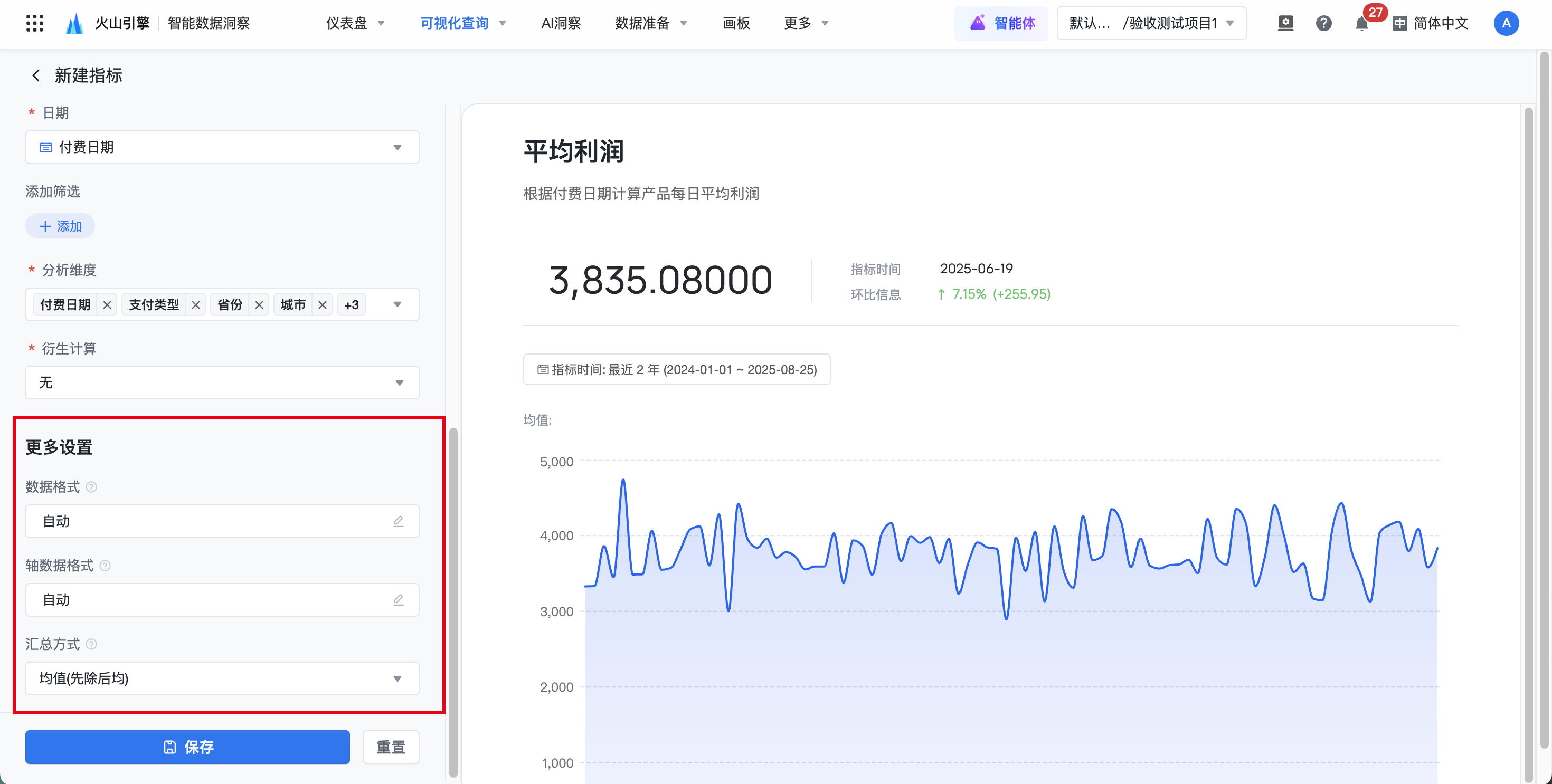Open the notification bell with badge 27
The width and height of the screenshot is (1552, 784).
(1361, 24)
